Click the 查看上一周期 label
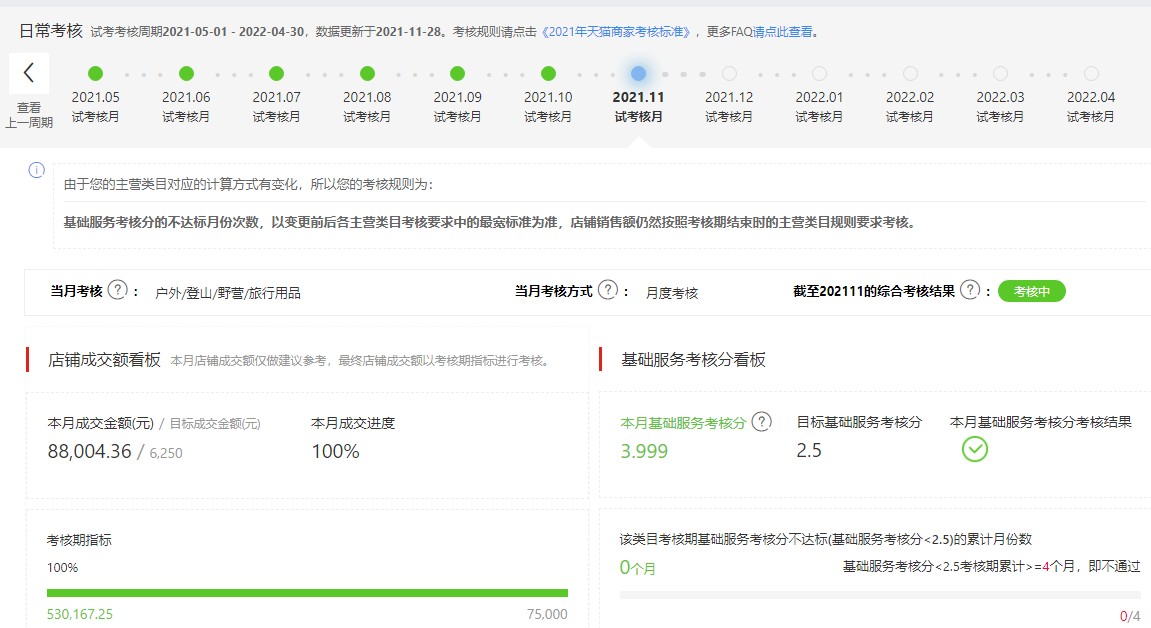The height and width of the screenshot is (628, 1151). tap(29, 115)
